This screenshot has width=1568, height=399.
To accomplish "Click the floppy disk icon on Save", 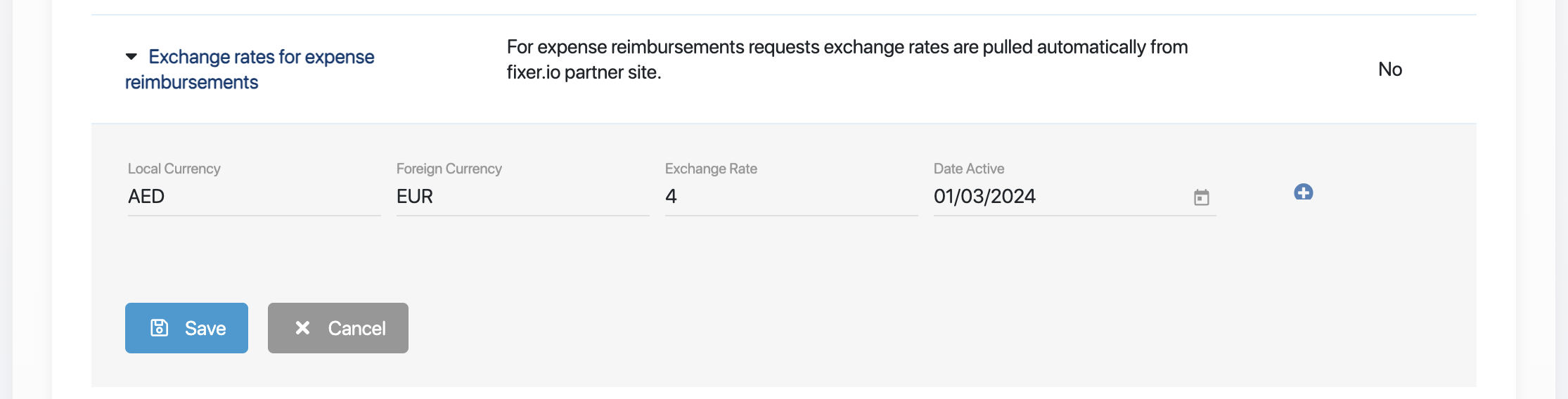I will click(x=160, y=327).
